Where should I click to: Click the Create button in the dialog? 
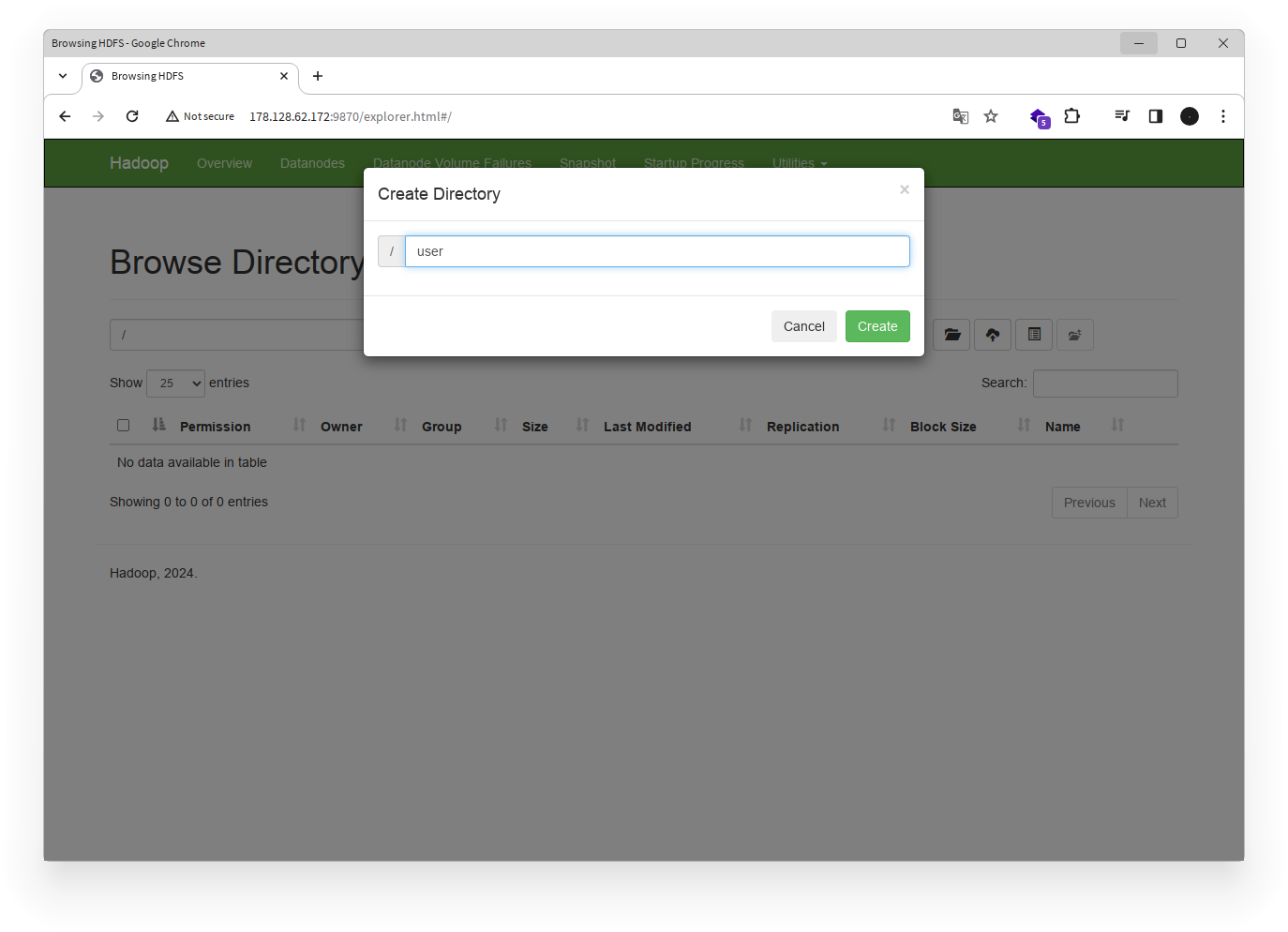[x=876, y=326]
